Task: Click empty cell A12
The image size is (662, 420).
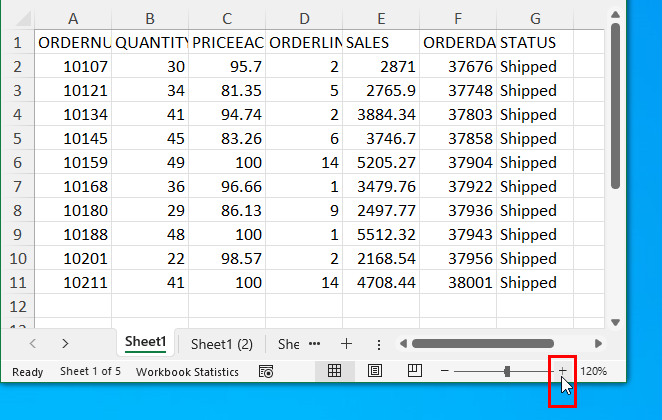Action: click(x=73, y=306)
